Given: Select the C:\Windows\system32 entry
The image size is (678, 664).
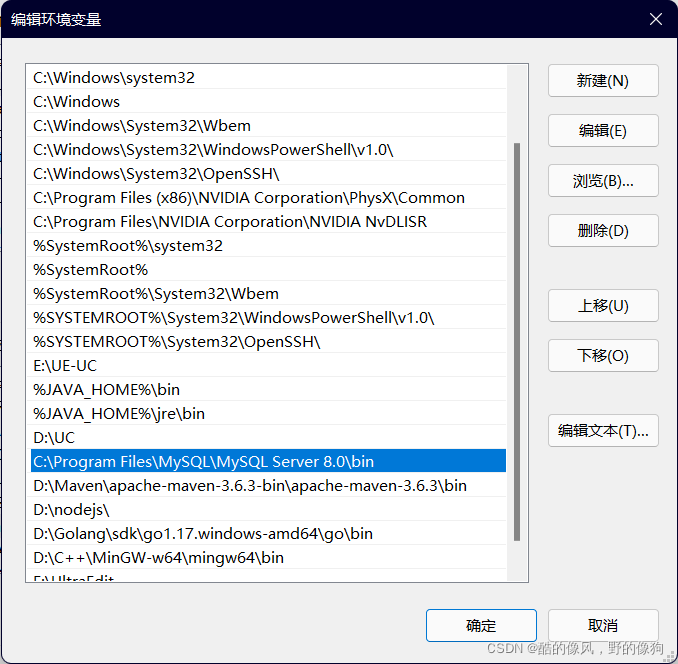Looking at the screenshot, I should tap(268, 78).
